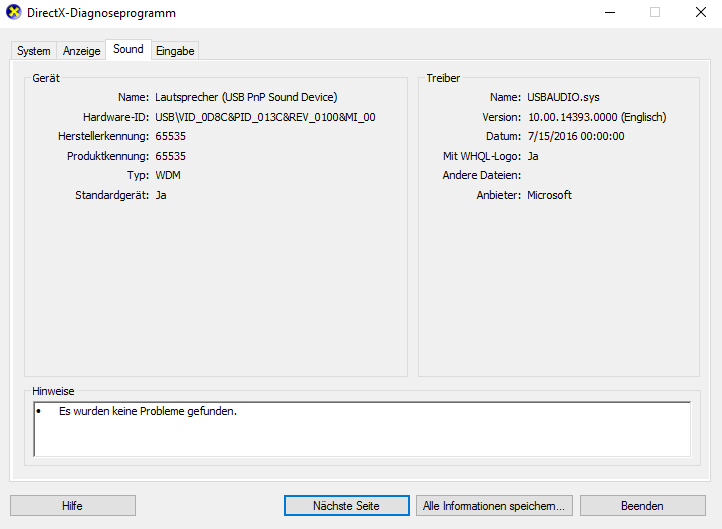The image size is (722, 529).
Task: Click the Anbieter value Microsoft
Action: 549,195
